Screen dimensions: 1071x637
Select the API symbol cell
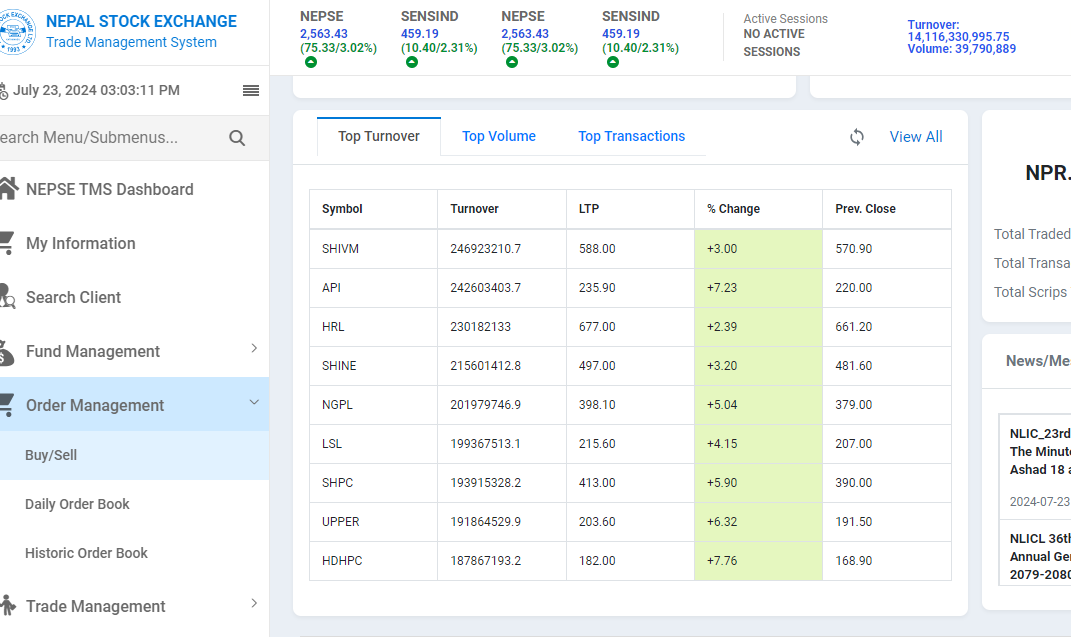click(374, 287)
